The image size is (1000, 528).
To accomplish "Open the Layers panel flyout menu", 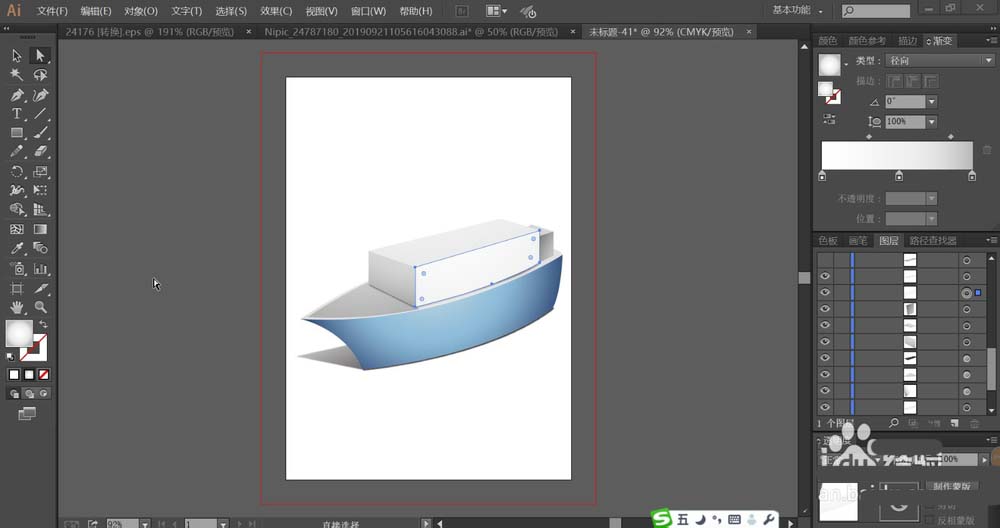I will pos(992,240).
